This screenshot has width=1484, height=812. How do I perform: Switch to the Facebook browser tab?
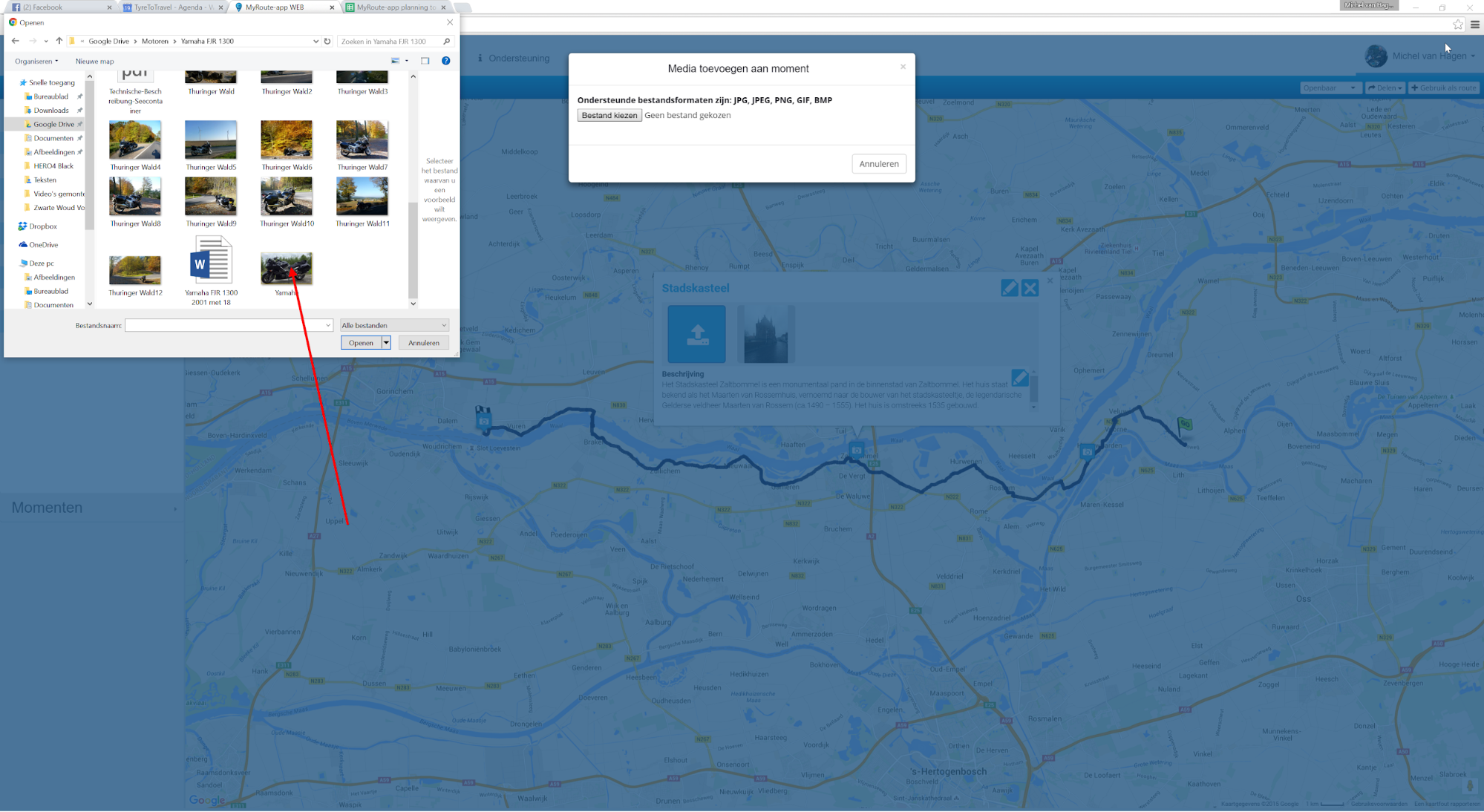click(x=43, y=7)
